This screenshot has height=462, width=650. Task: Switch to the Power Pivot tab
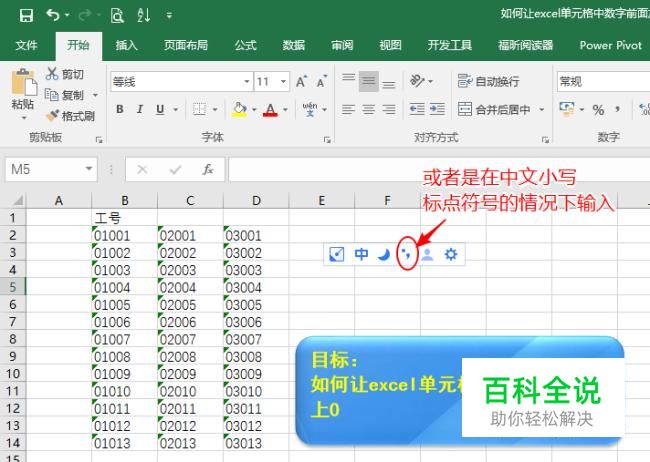tap(611, 45)
